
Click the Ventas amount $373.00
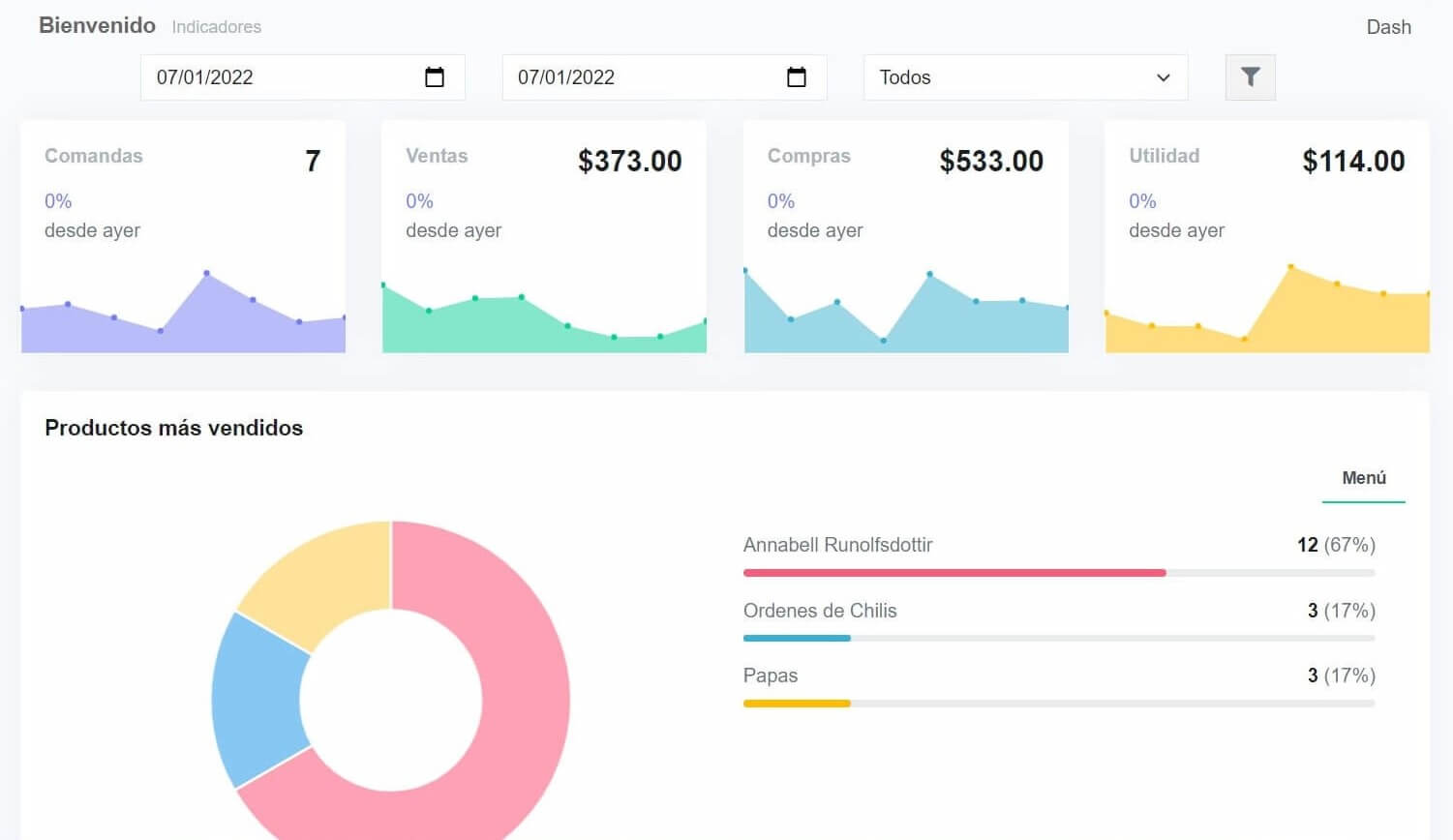click(x=629, y=161)
